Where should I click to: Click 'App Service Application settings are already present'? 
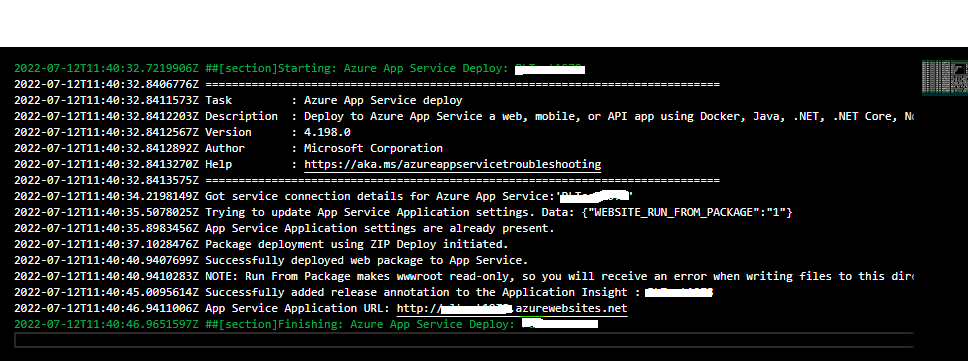284,228
